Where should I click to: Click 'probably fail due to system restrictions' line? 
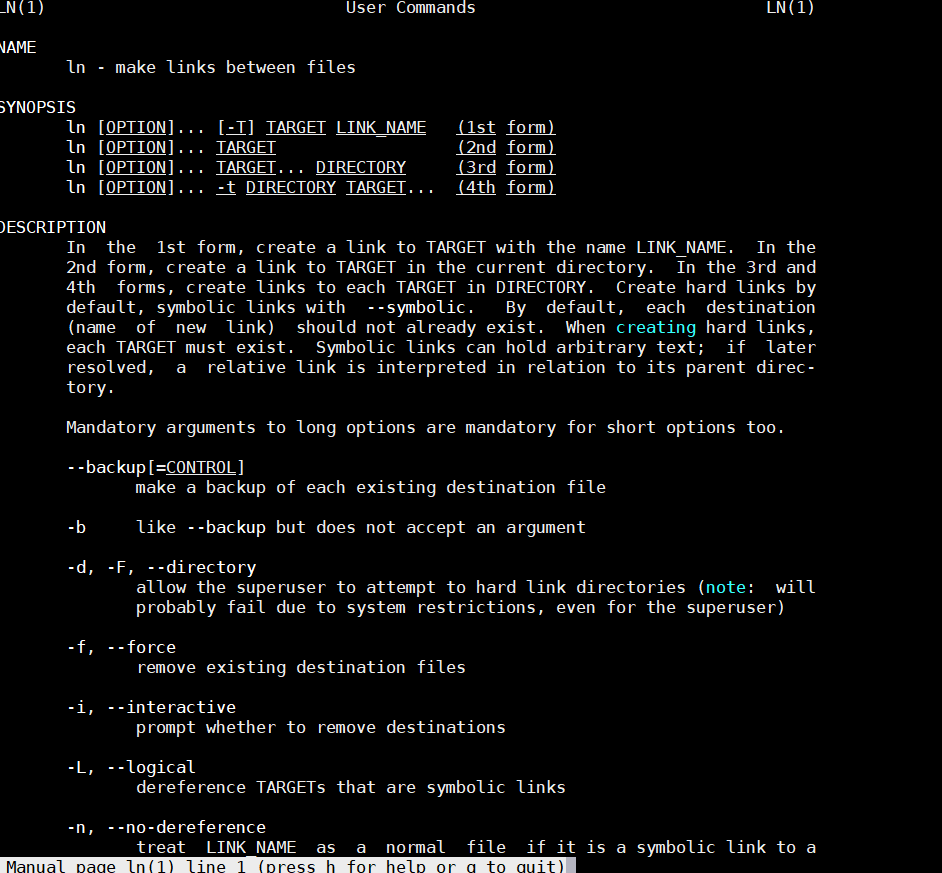[x=460, y=608]
